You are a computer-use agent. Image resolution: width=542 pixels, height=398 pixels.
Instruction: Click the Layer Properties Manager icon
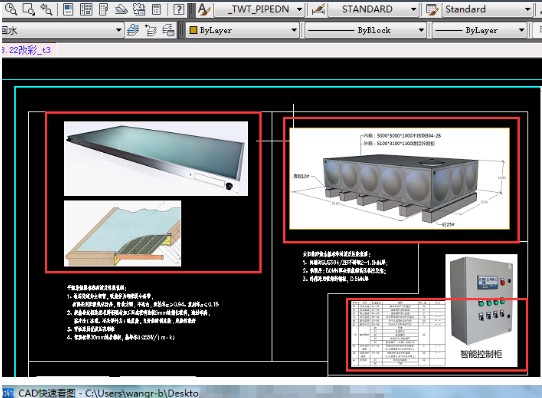133,30
